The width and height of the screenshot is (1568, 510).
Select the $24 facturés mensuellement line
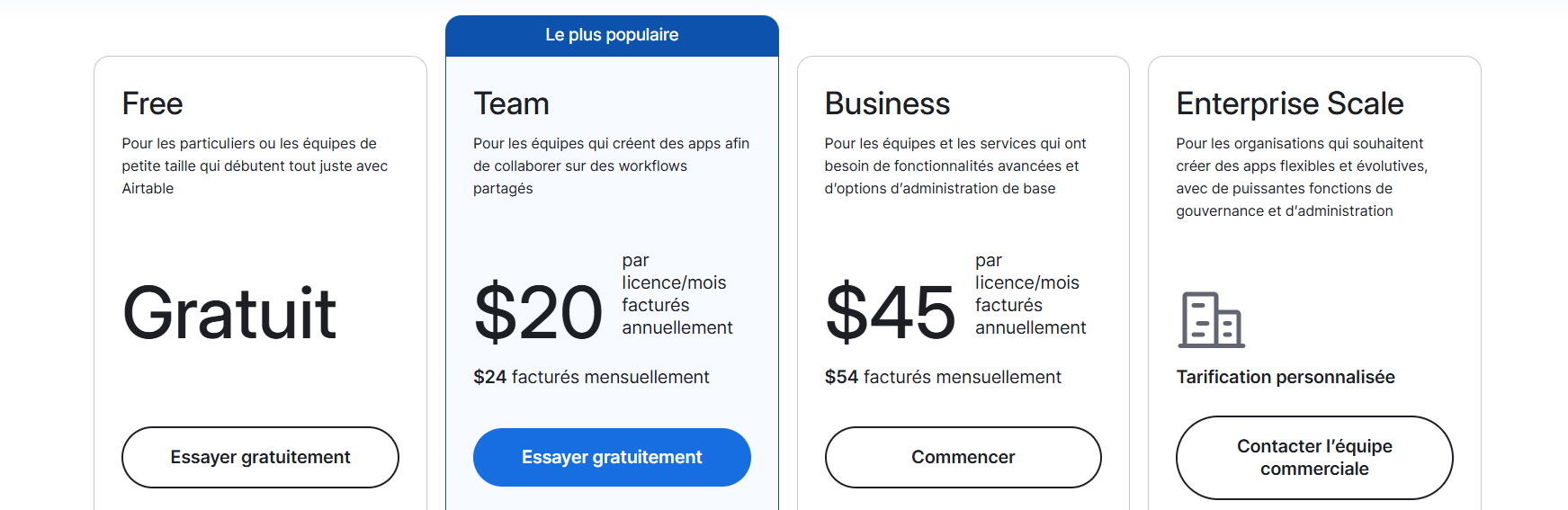click(591, 377)
